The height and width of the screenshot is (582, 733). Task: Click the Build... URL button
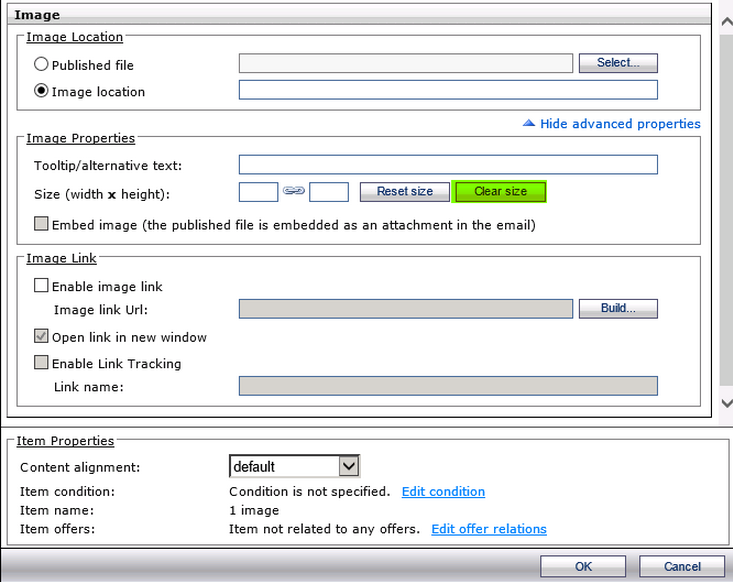pos(617,308)
